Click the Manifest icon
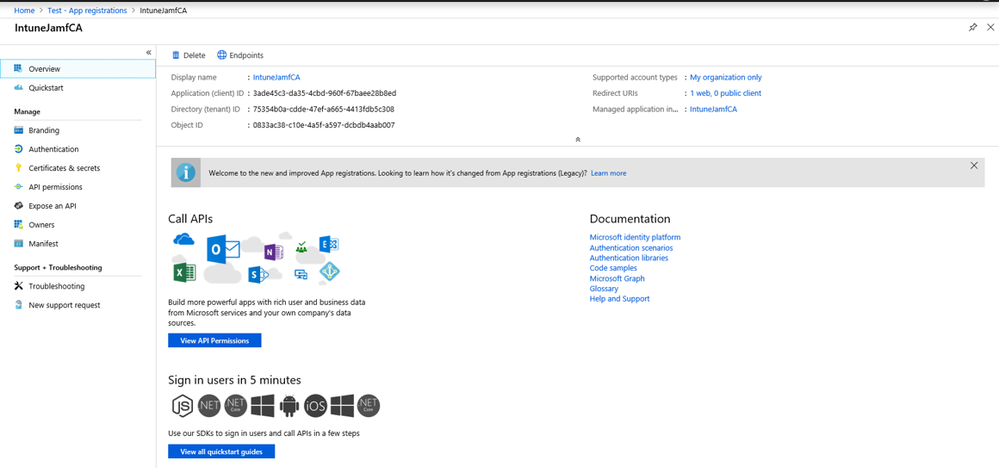This screenshot has width=999, height=468. 18,244
